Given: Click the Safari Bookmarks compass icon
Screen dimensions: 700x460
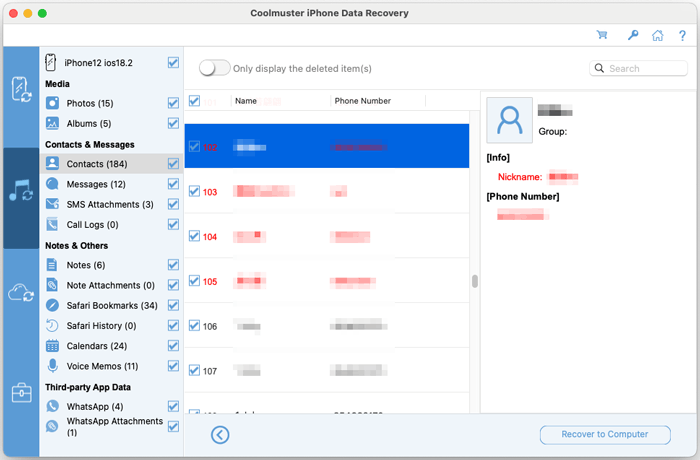Looking at the screenshot, I should click(52, 305).
